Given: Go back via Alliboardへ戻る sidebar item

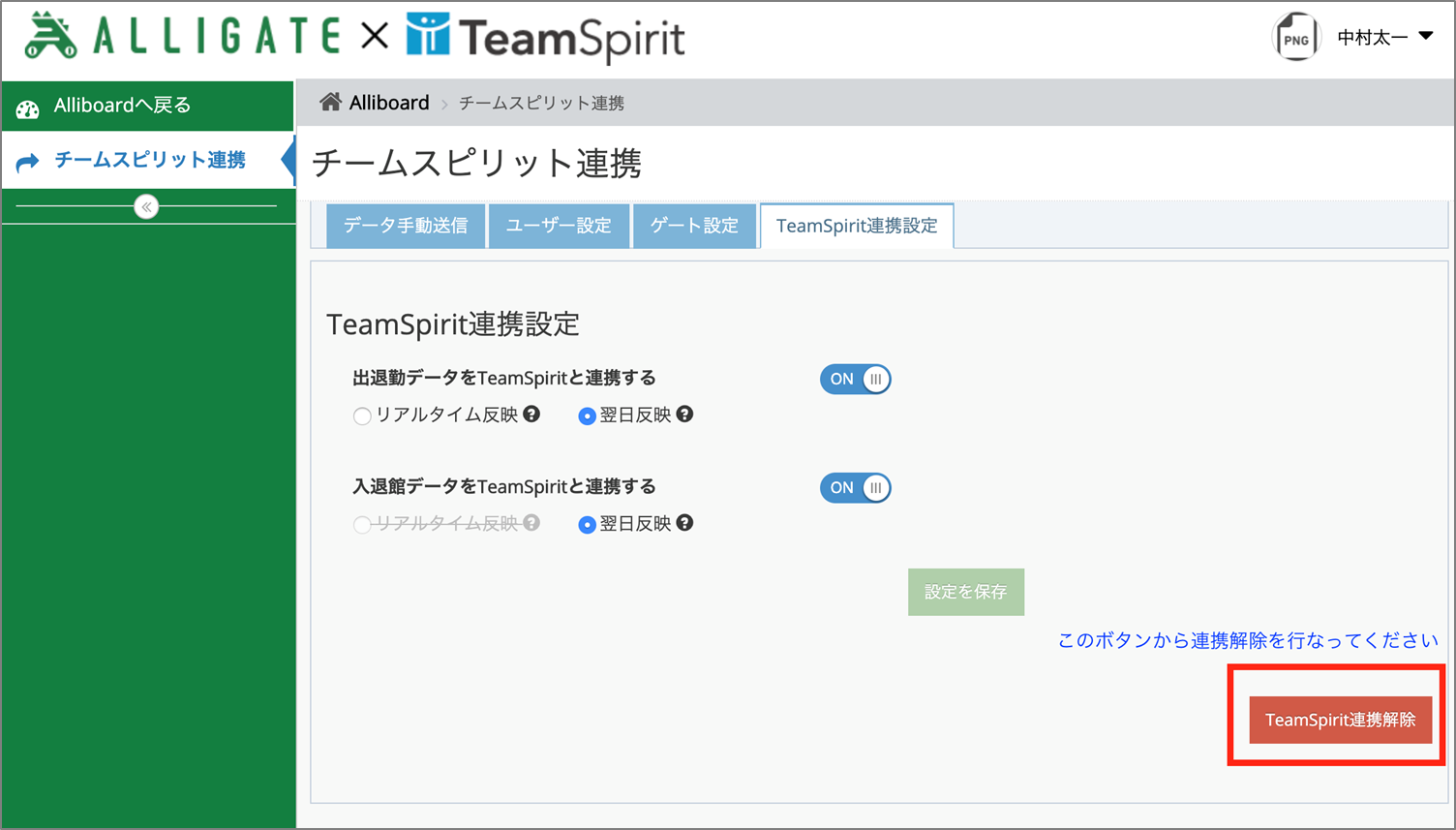Looking at the screenshot, I should [147, 106].
